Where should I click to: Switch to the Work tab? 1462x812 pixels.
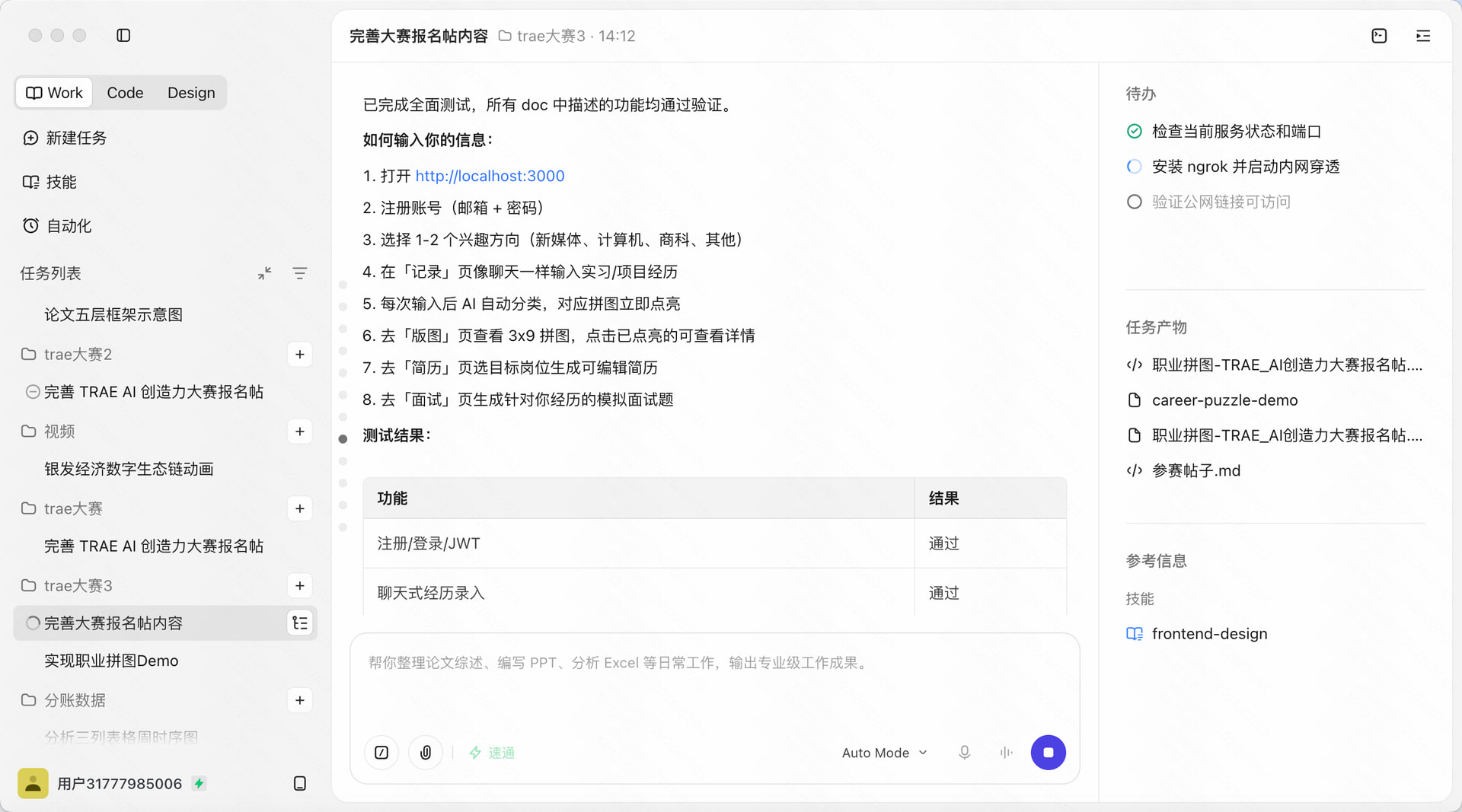54,93
